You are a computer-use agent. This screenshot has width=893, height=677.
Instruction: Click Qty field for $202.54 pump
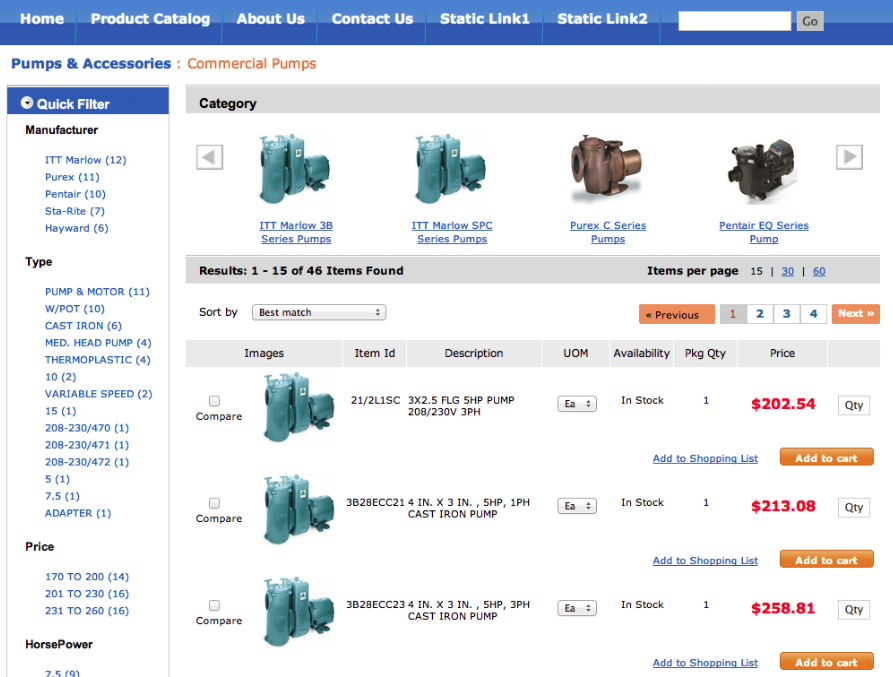click(854, 405)
